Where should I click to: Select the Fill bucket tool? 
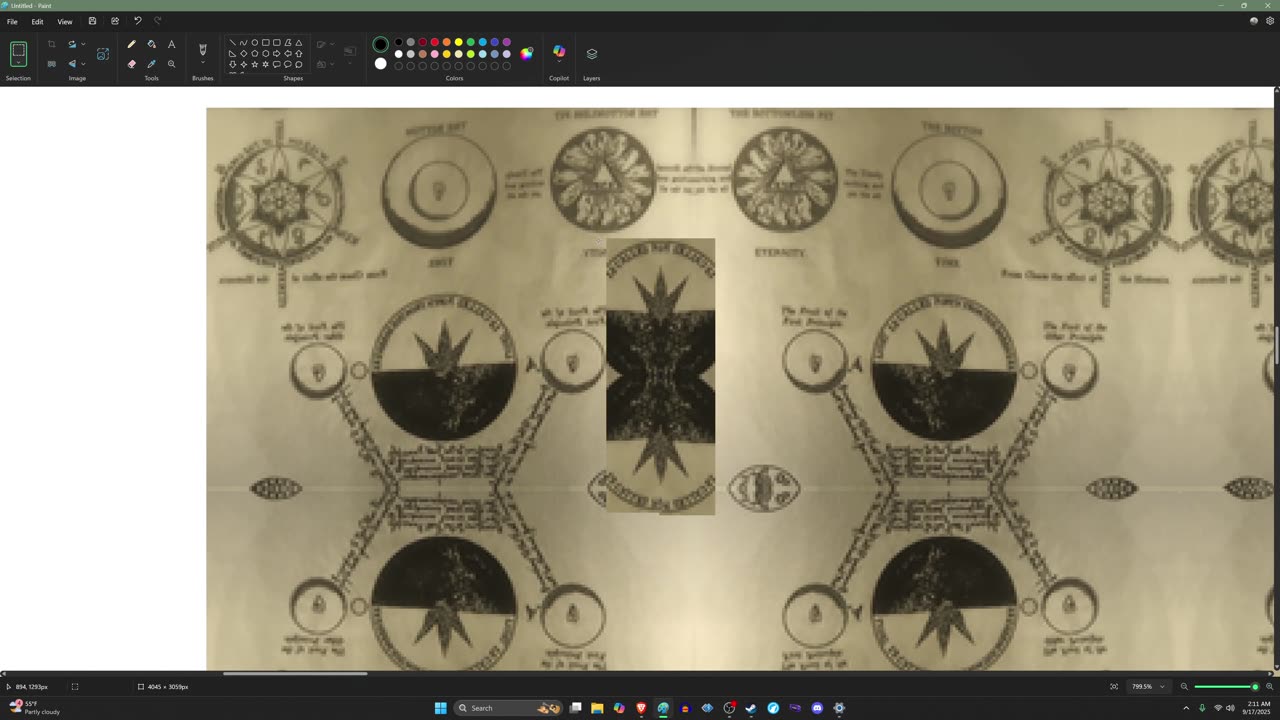point(151,44)
